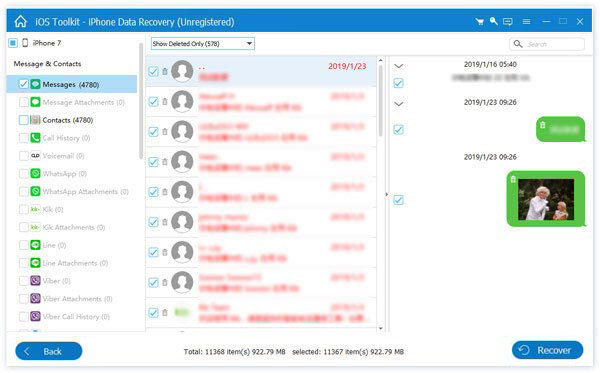The width and height of the screenshot is (600, 373).
Task: Click the search magnifier icon
Action: 518,44
